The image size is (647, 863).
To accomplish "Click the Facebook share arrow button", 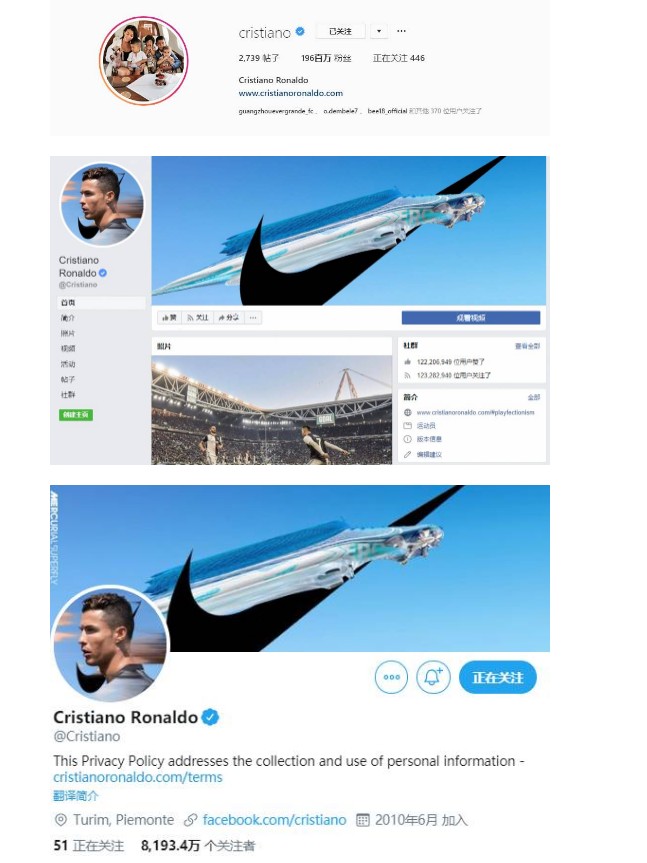I will (x=229, y=318).
